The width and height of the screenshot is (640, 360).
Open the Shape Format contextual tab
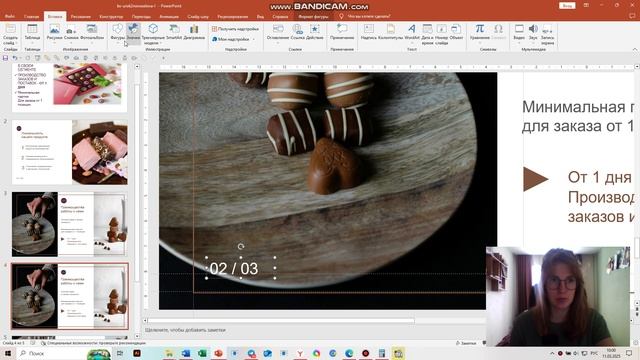[x=313, y=16]
